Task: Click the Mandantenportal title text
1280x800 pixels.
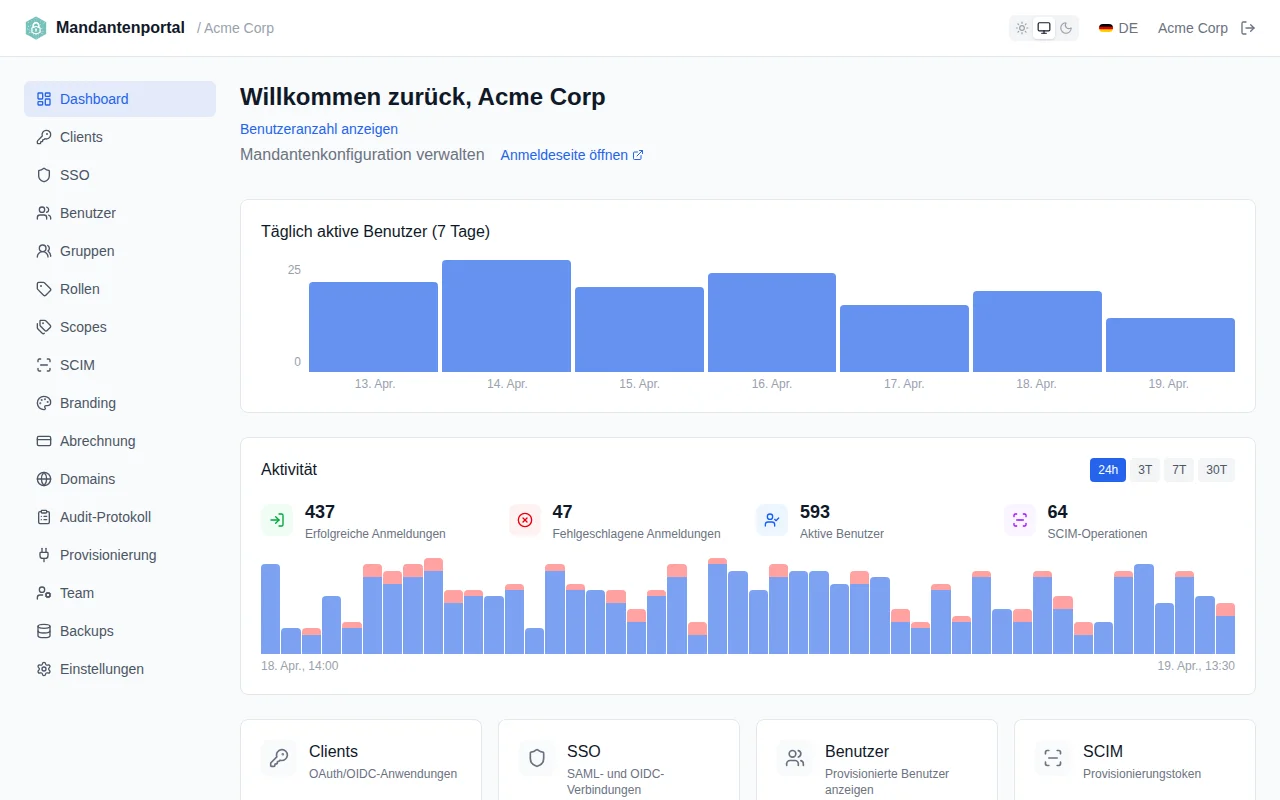Action: click(120, 28)
